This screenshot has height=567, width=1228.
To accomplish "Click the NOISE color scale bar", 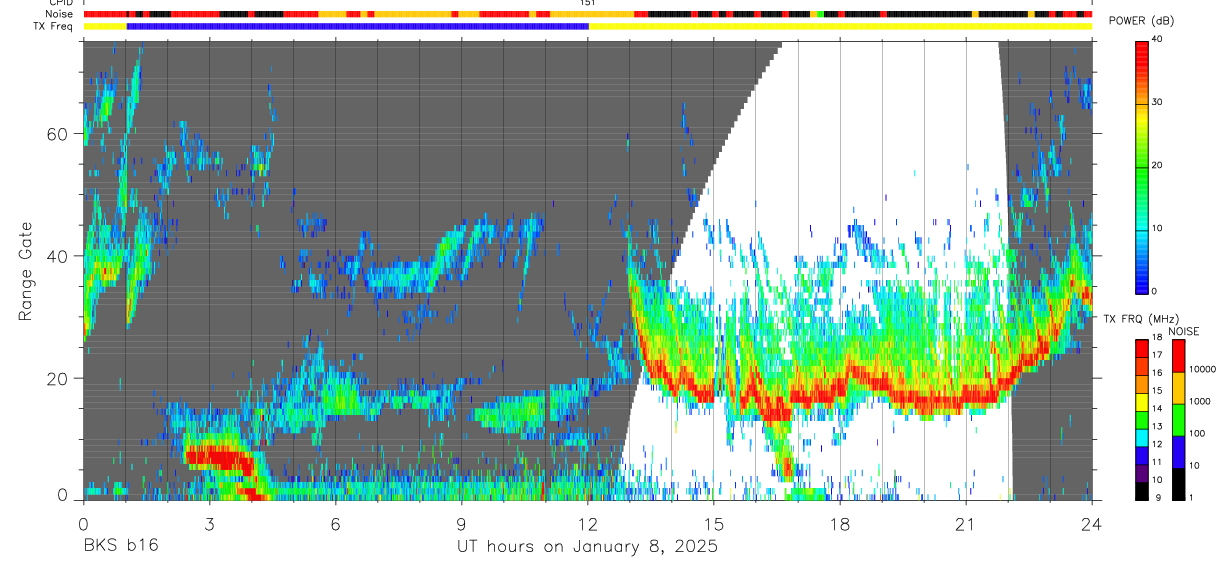I will (x=1178, y=420).
